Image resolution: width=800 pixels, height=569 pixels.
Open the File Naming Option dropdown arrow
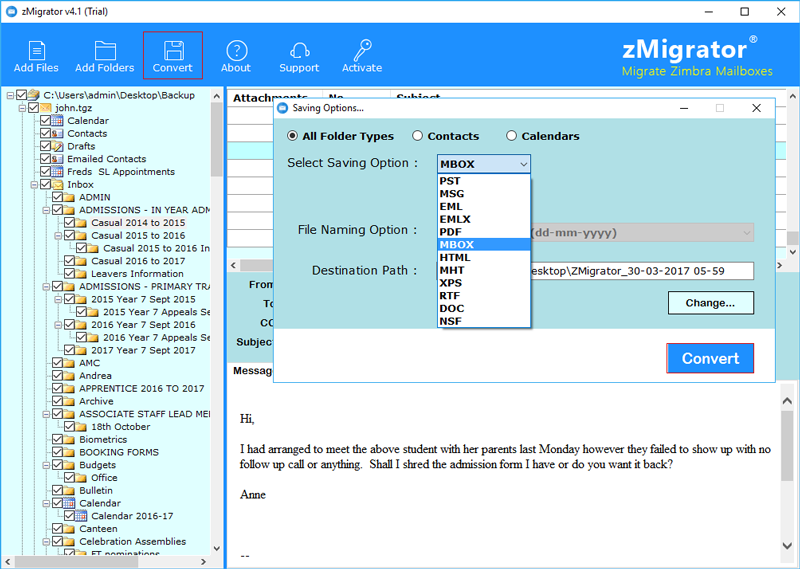746,233
